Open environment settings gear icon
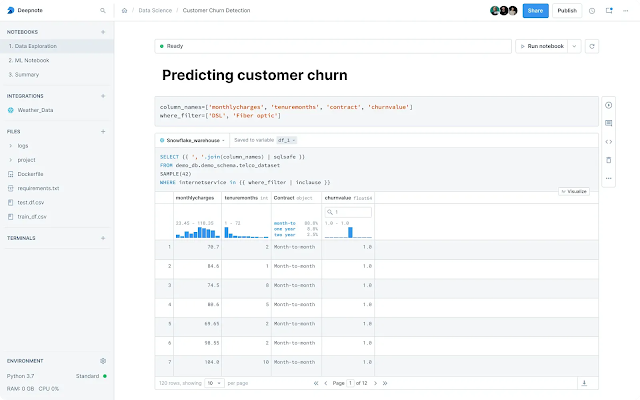The width and height of the screenshot is (640, 400). (103, 360)
